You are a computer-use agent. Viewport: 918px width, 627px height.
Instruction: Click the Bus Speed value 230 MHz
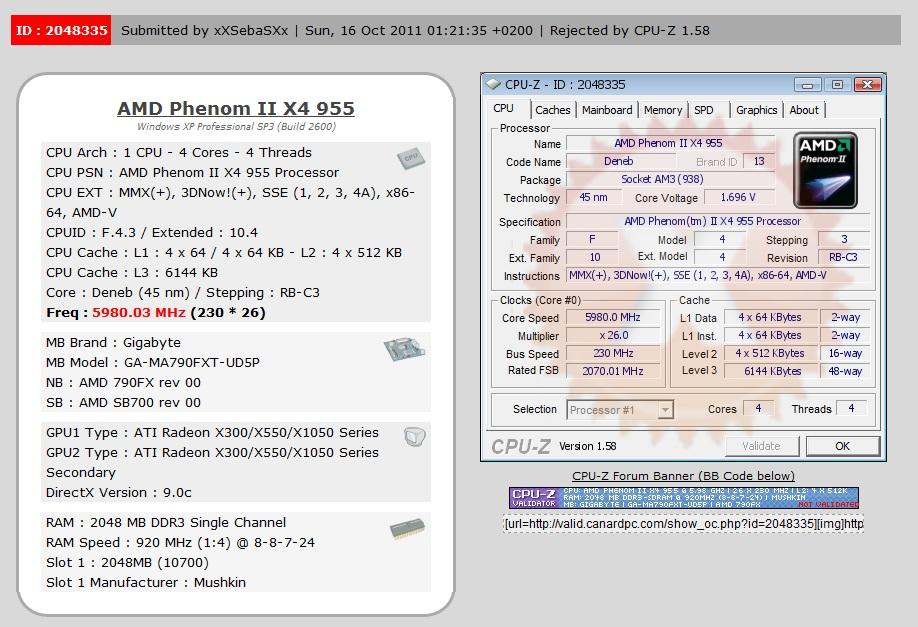tap(613, 354)
